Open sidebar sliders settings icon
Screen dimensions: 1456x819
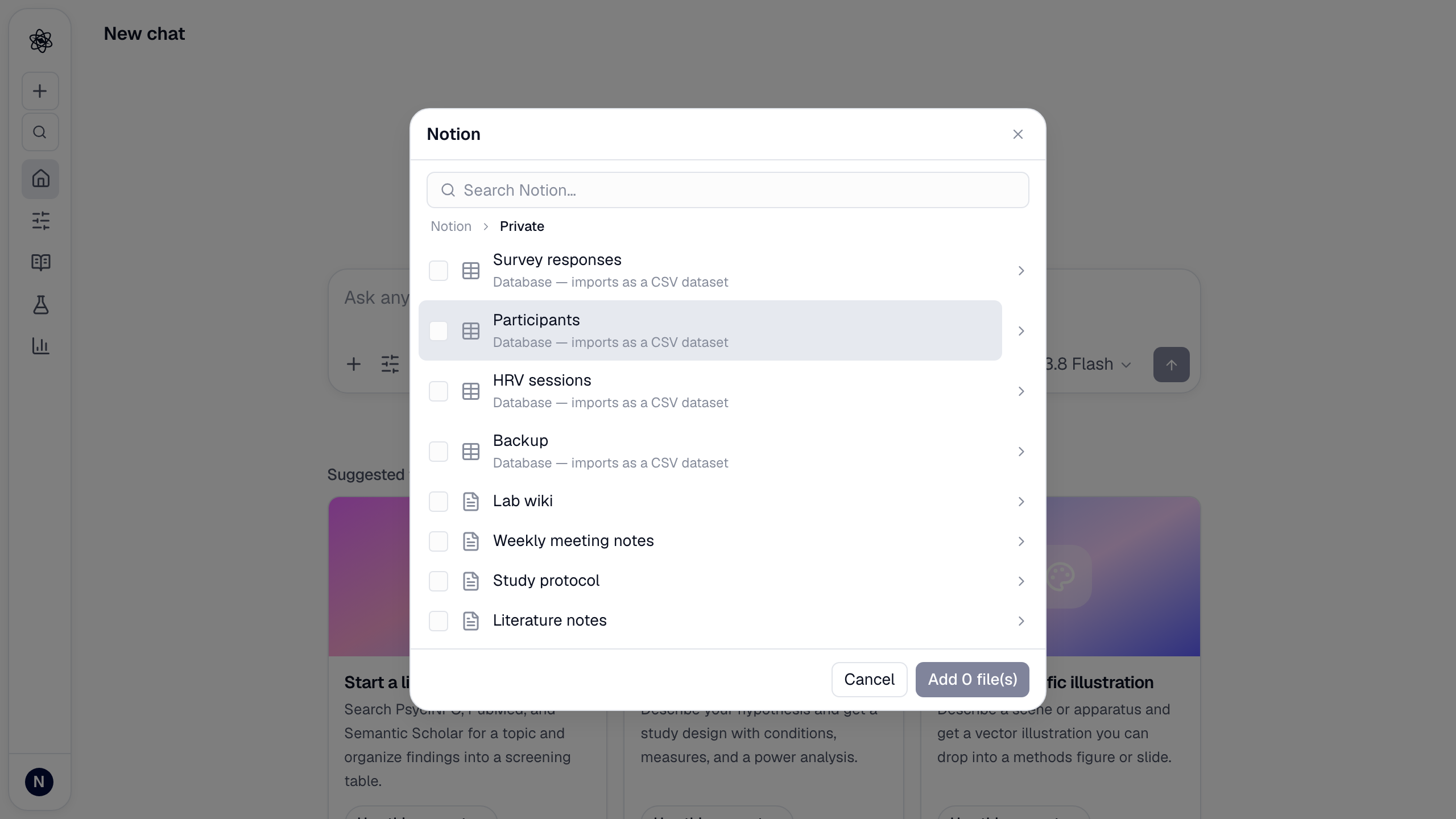click(40, 221)
